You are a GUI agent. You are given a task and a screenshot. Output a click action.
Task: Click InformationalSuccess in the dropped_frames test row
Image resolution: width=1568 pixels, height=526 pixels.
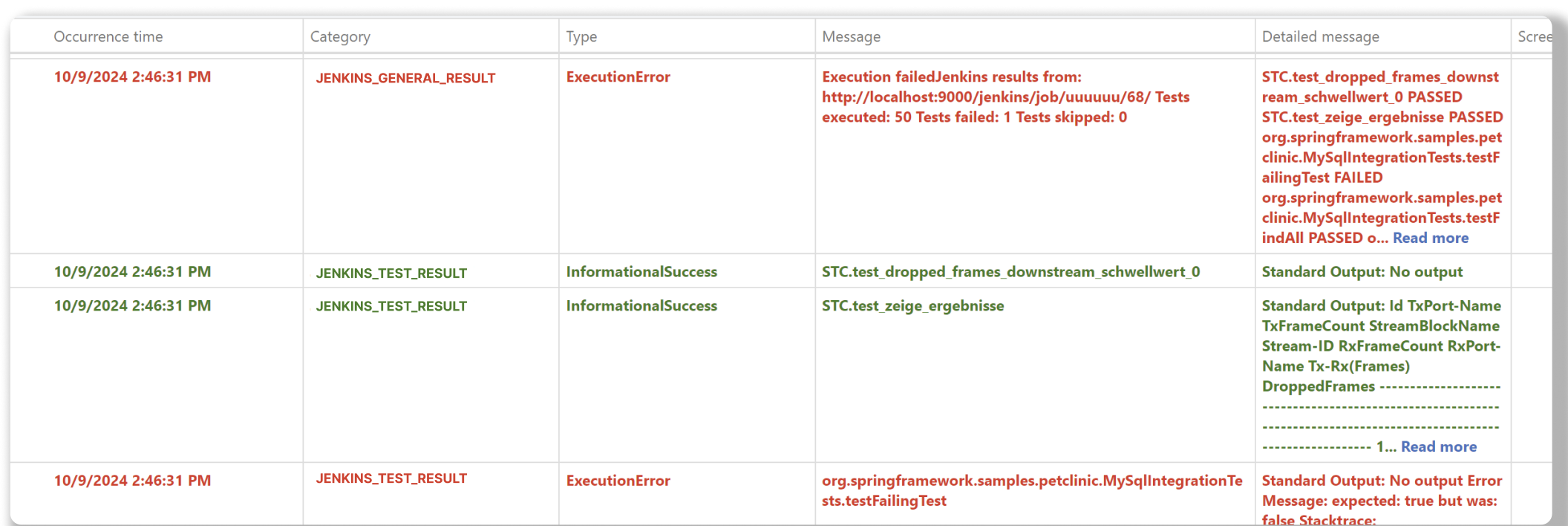tap(641, 272)
